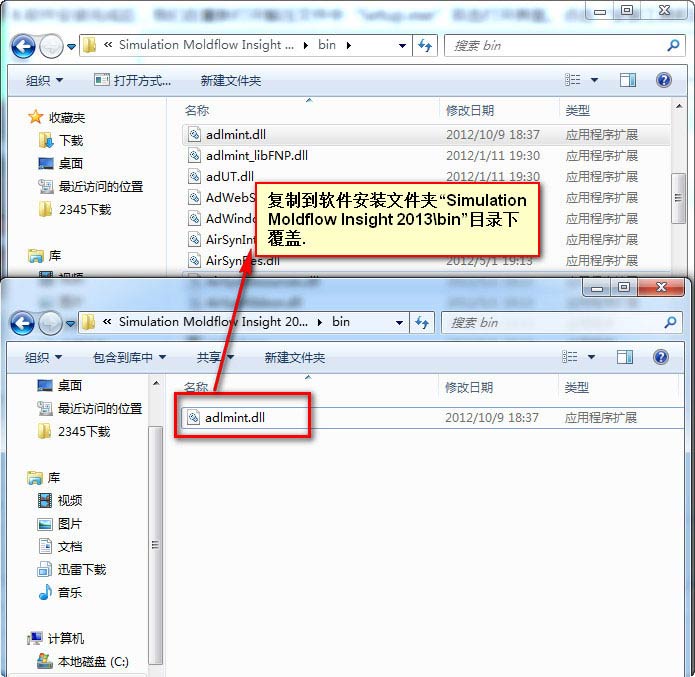Open 组织 menu in upper window
695x677 pixels.
pyautogui.click(x=44, y=81)
